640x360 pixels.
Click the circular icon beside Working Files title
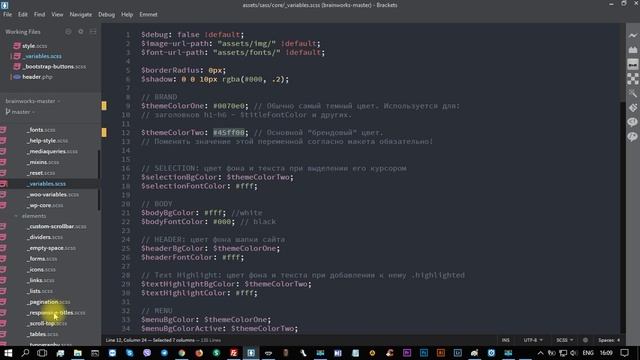pyautogui.click(x=68, y=31)
